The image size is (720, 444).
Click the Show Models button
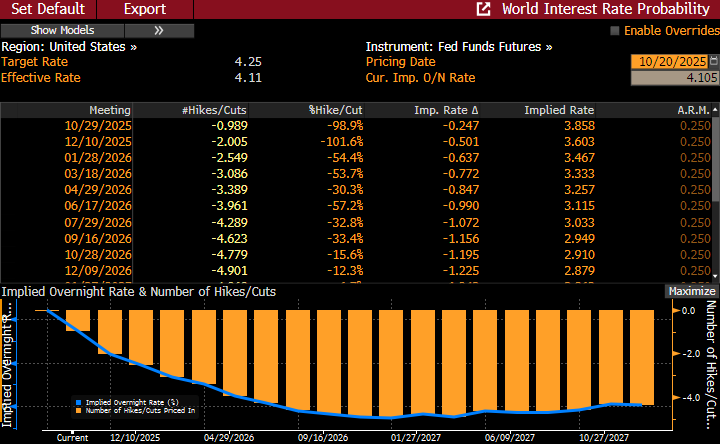(63, 31)
